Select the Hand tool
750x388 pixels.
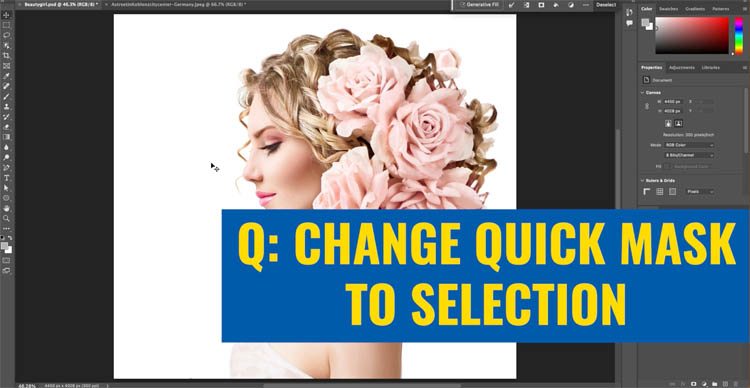click(7, 208)
